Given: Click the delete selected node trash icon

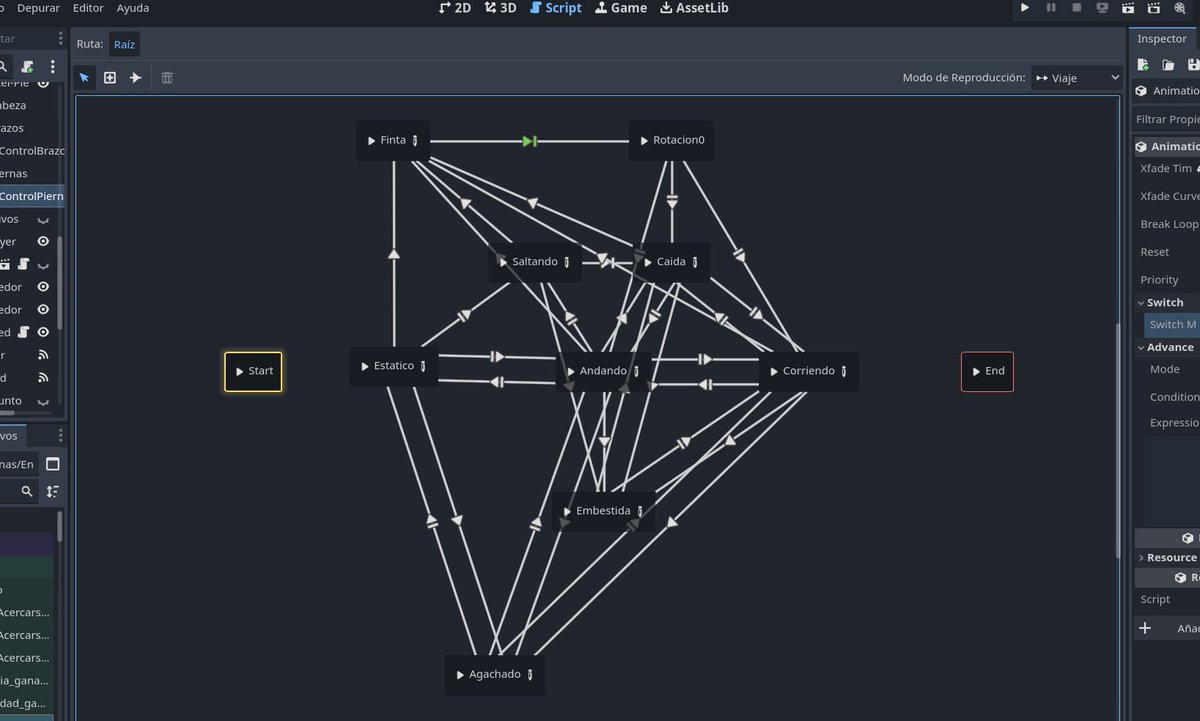Looking at the screenshot, I should [167, 77].
